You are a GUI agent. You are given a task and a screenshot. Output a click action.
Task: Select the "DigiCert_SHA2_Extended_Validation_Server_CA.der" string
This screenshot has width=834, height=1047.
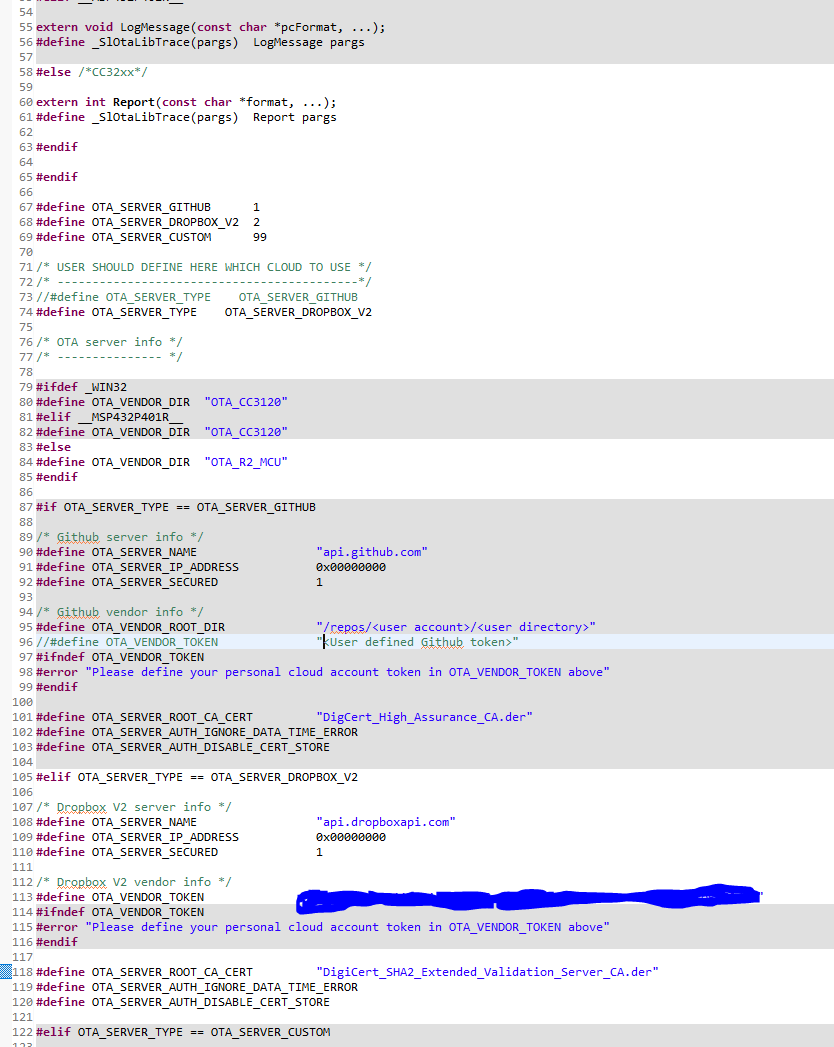(x=487, y=972)
